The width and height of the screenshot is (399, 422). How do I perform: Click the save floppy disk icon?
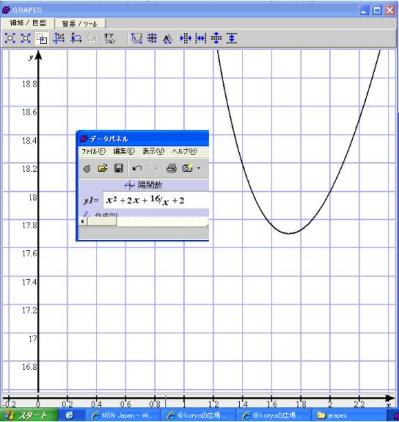coord(119,168)
